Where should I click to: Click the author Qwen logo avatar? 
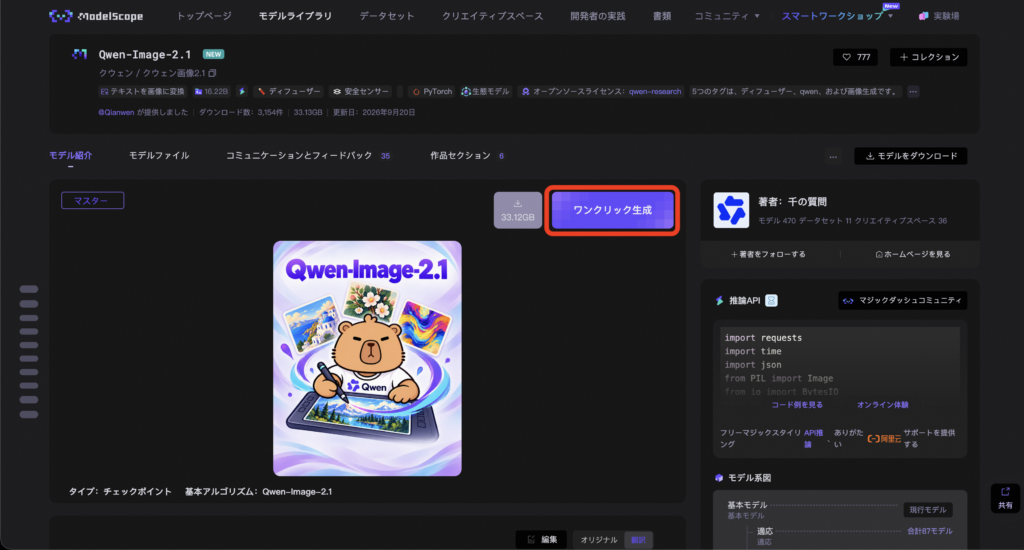tap(731, 210)
